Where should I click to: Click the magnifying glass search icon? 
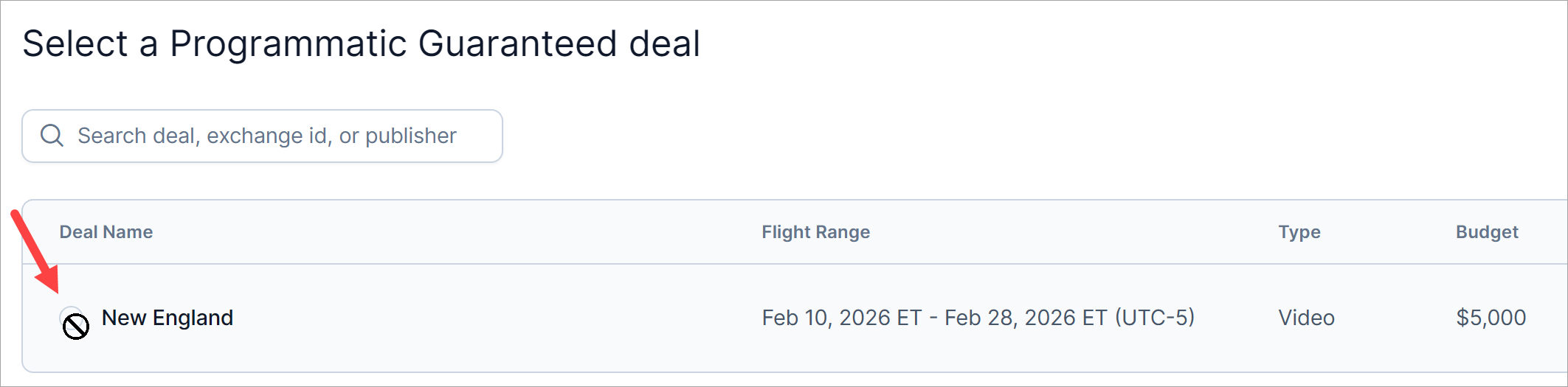52,136
